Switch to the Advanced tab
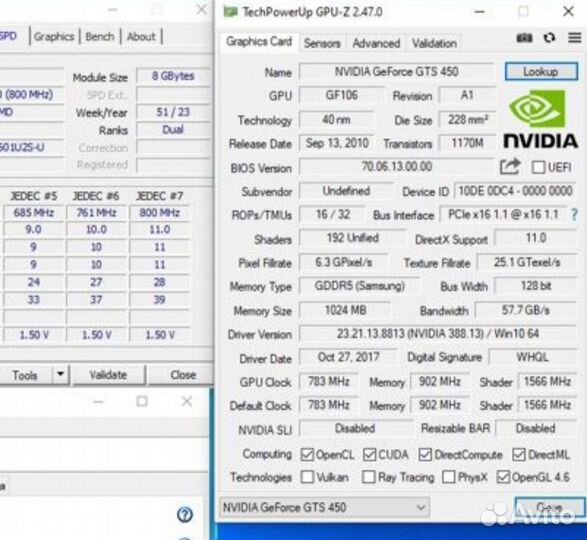Image resolution: width=587 pixels, height=540 pixels. point(376,43)
